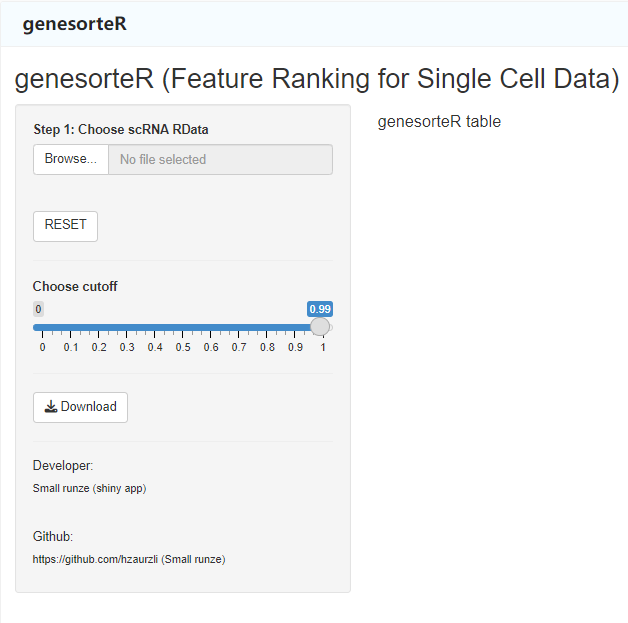Click the No file selected field

[220, 159]
